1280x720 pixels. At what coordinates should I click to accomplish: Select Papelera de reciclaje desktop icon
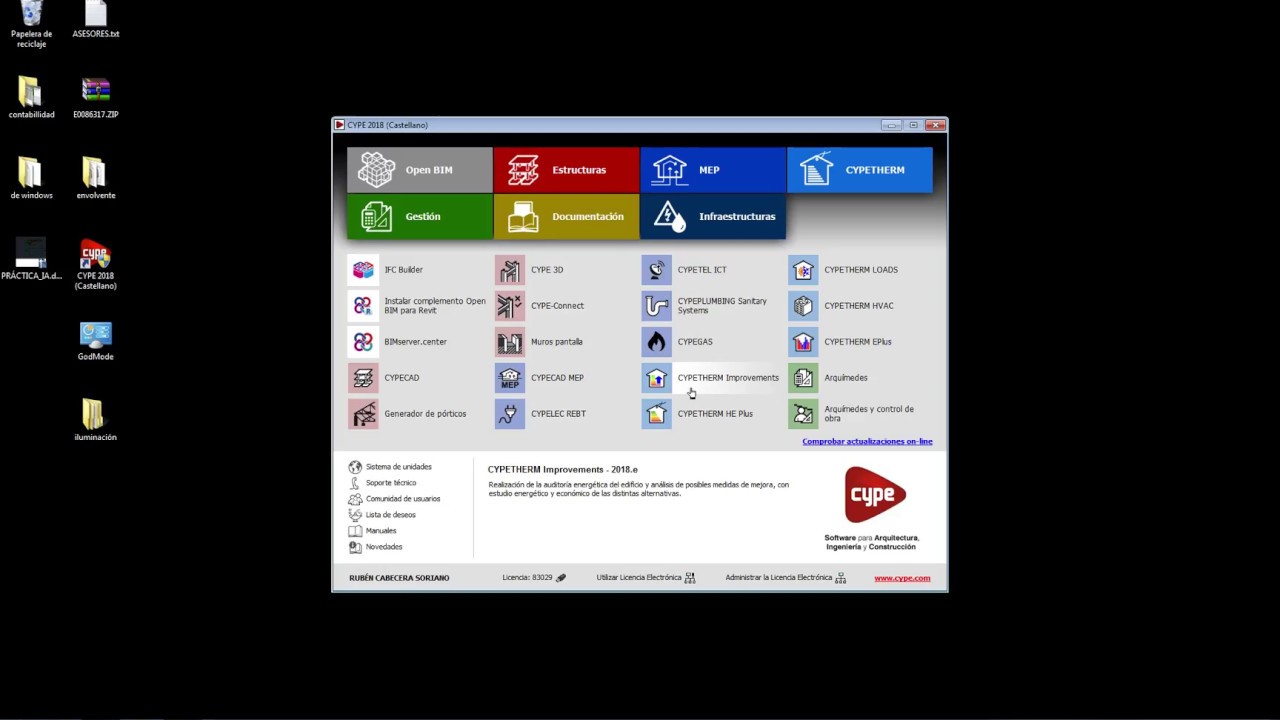(x=31, y=25)
